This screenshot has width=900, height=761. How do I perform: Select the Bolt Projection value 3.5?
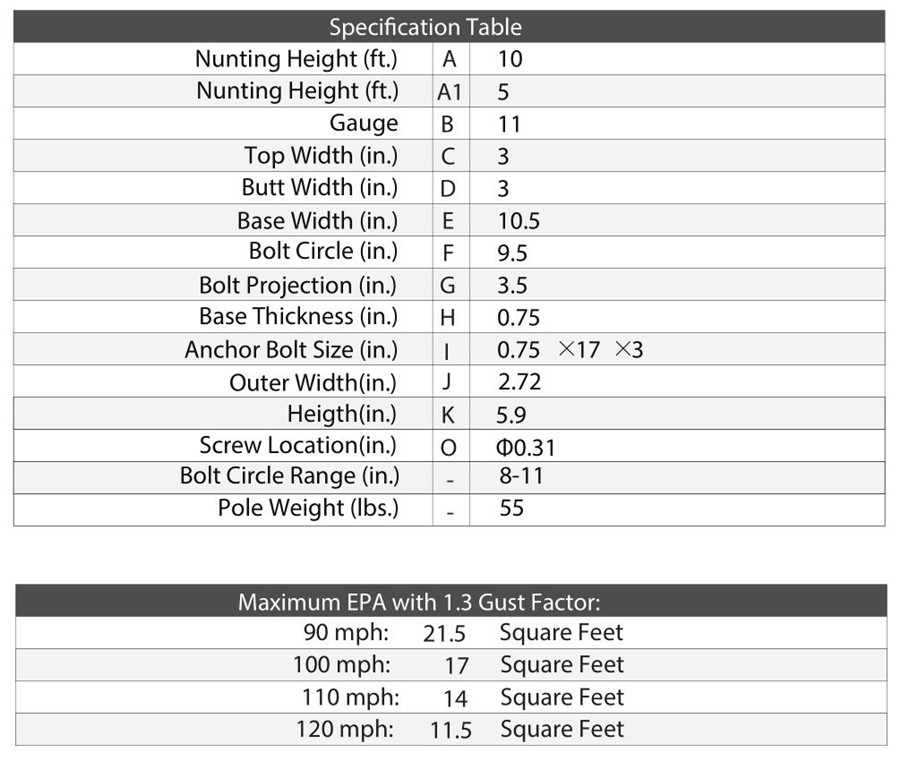[x=512, y=286]
